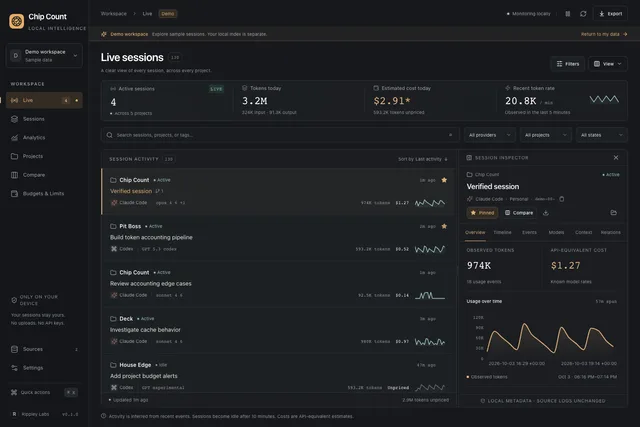
Task: Expand the View dropdown
Action: pyautogui.click(x=608, y=64)
